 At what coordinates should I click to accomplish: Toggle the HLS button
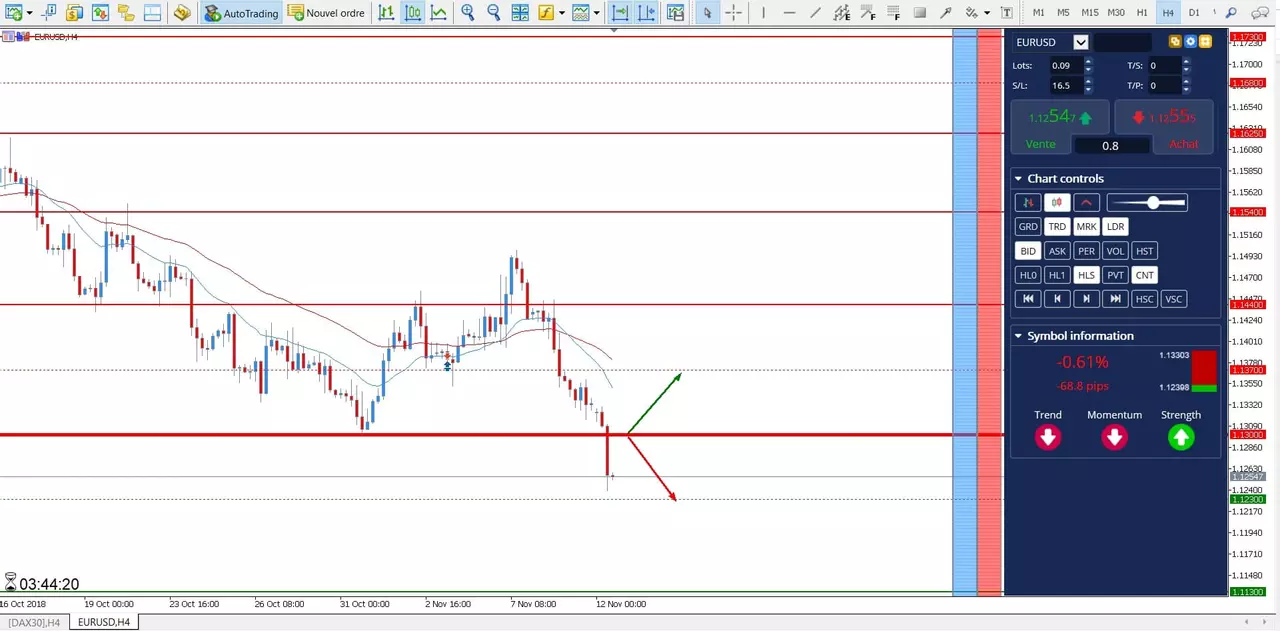[1086, 275]
